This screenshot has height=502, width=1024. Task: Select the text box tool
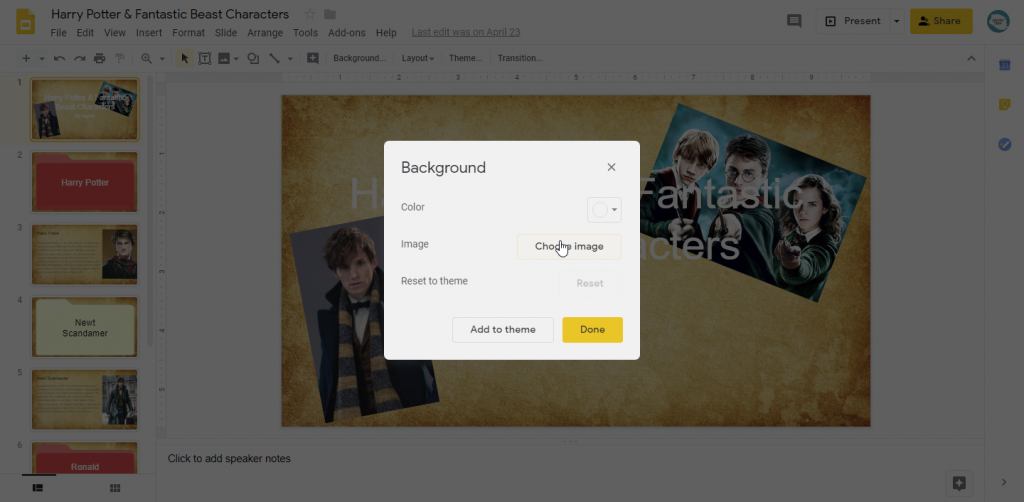204,58
